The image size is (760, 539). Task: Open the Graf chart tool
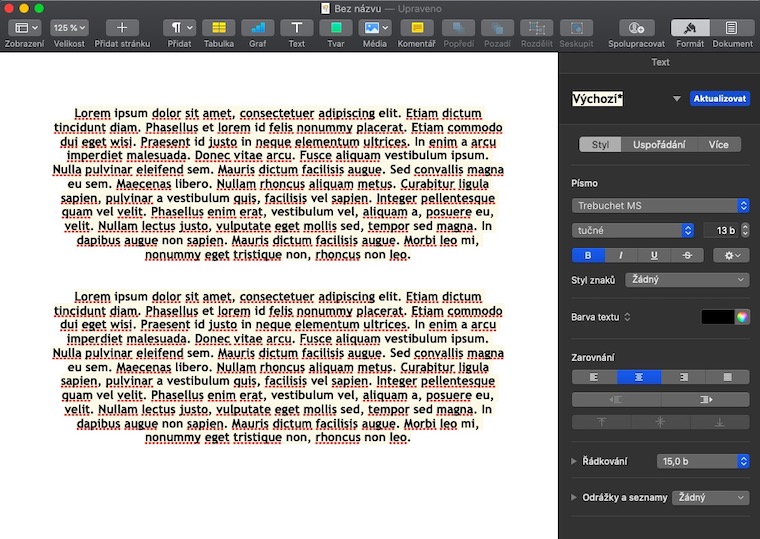257,28
